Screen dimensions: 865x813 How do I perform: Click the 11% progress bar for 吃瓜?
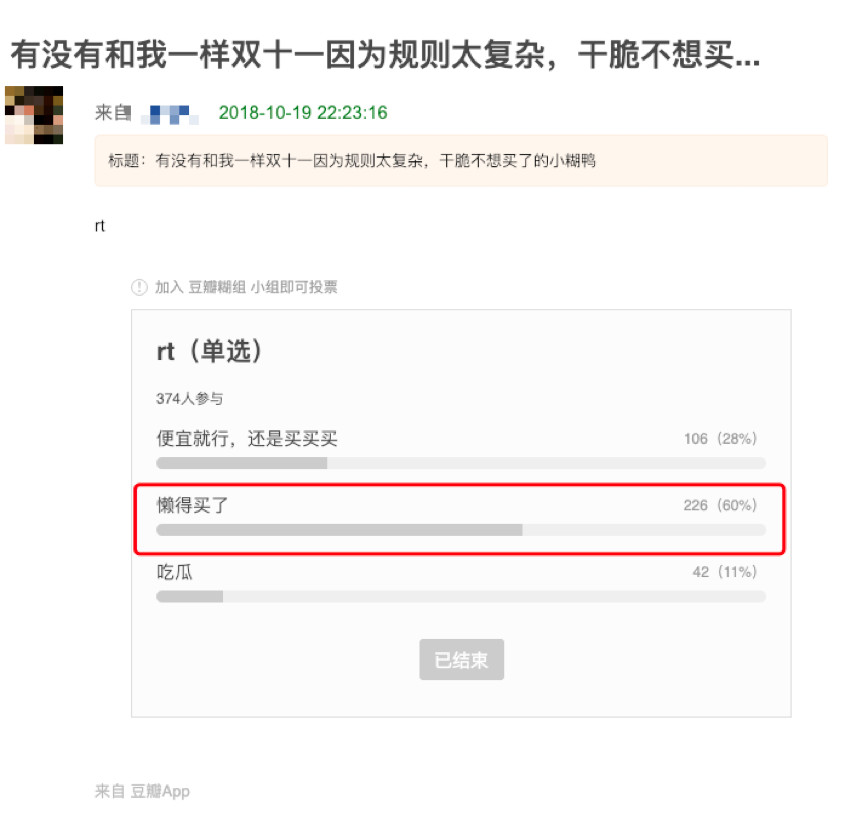[x=461, y=596]
